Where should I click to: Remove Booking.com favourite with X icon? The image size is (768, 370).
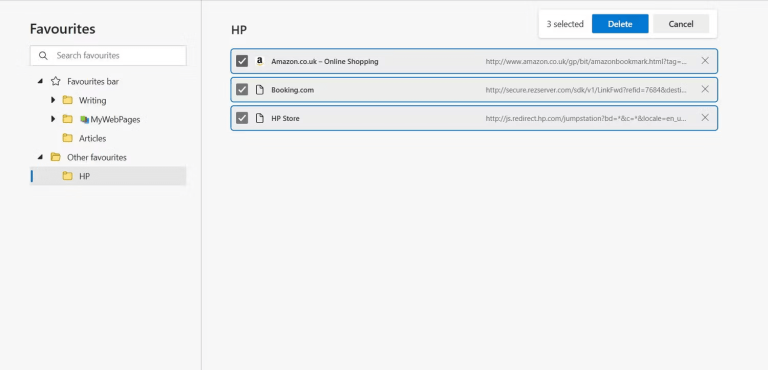705,89
